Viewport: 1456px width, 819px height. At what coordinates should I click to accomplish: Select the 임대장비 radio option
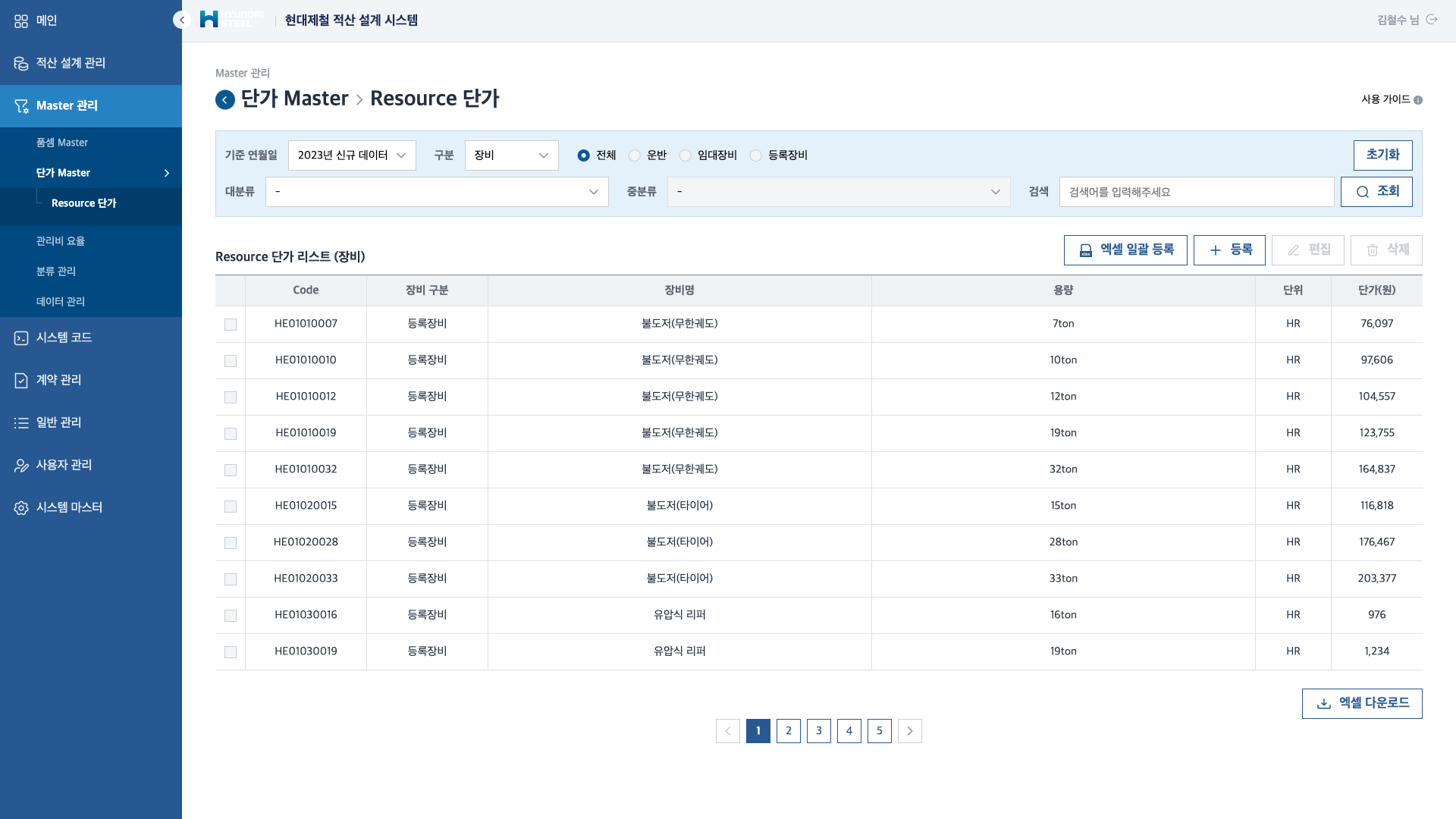coord(686,155)
